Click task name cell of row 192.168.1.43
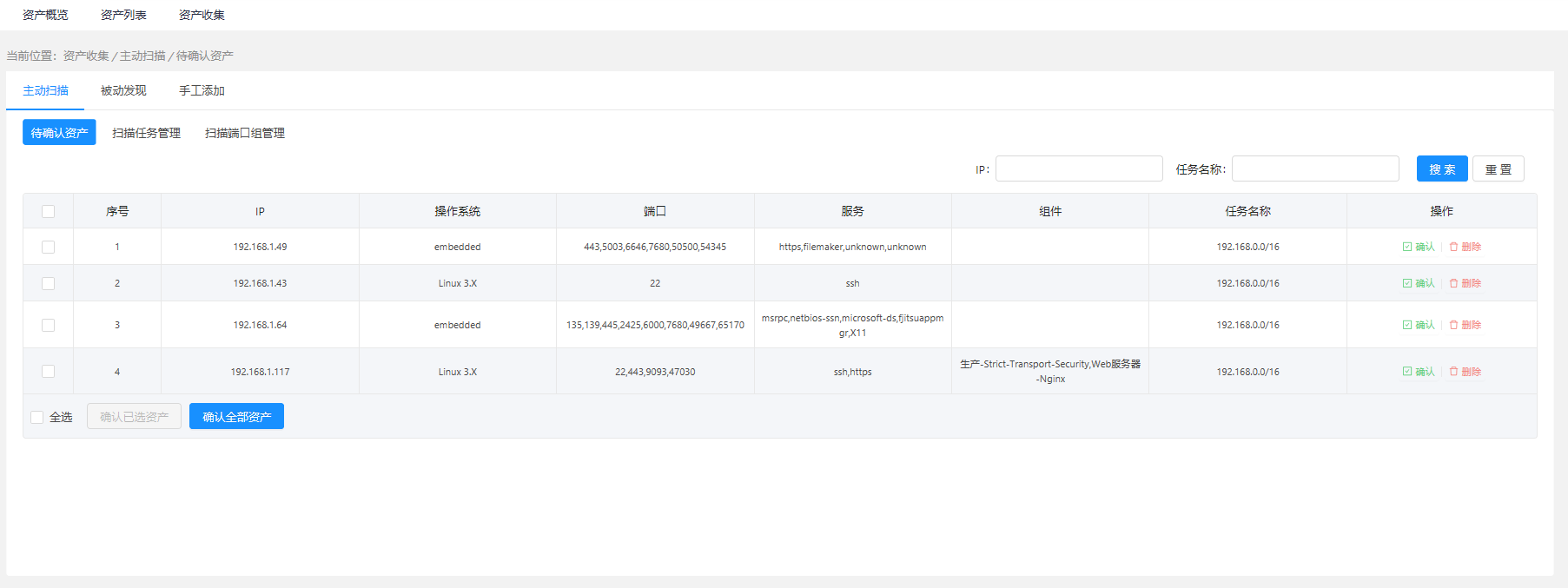Screen dimensions: 1568x588 [x=1247, y=283]
